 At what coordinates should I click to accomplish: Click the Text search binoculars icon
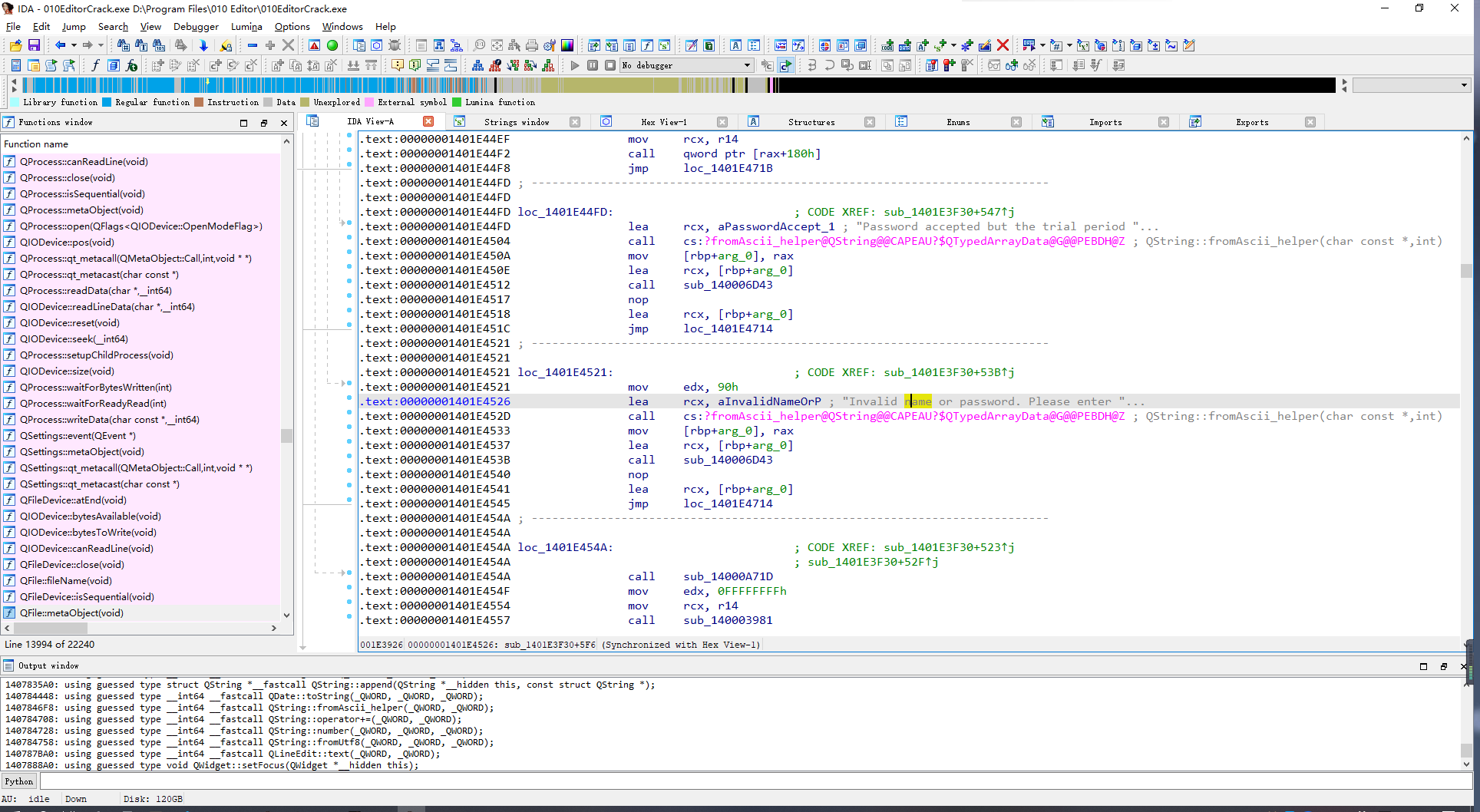140,45
